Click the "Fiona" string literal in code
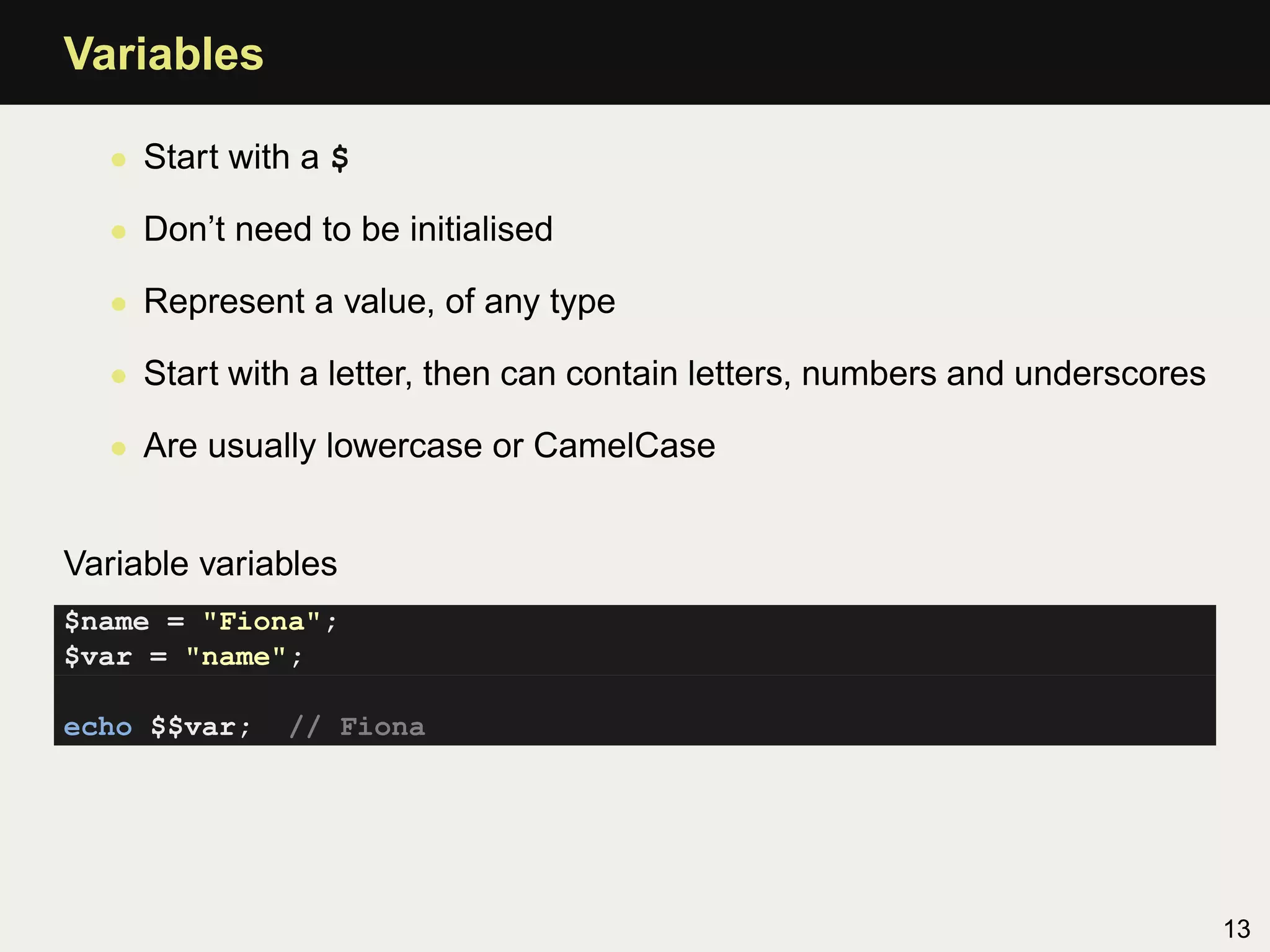Viewport: 1270px width, 952px height. tap(262, 622)
